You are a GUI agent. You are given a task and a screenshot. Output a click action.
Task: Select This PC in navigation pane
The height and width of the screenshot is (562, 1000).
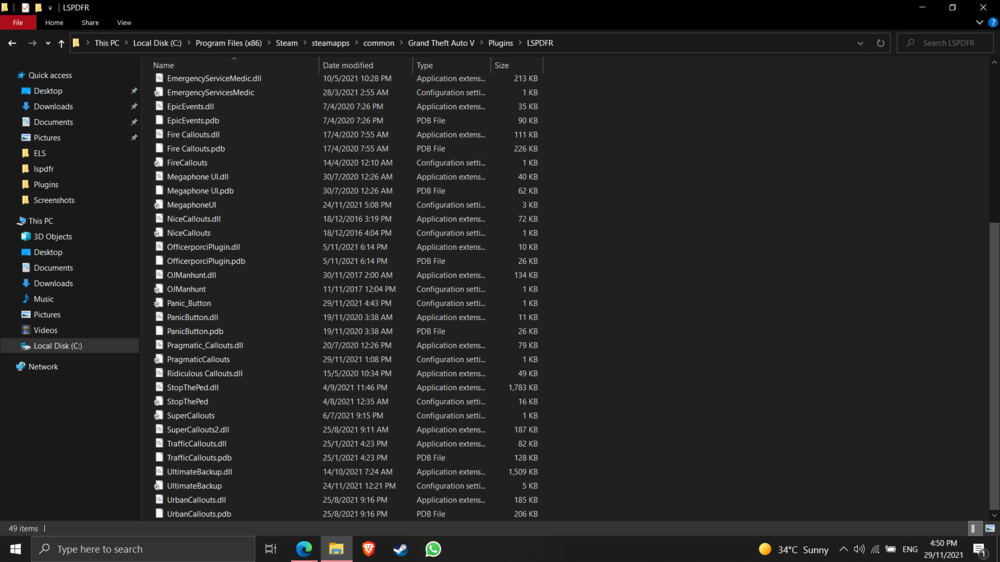point(40,221)
